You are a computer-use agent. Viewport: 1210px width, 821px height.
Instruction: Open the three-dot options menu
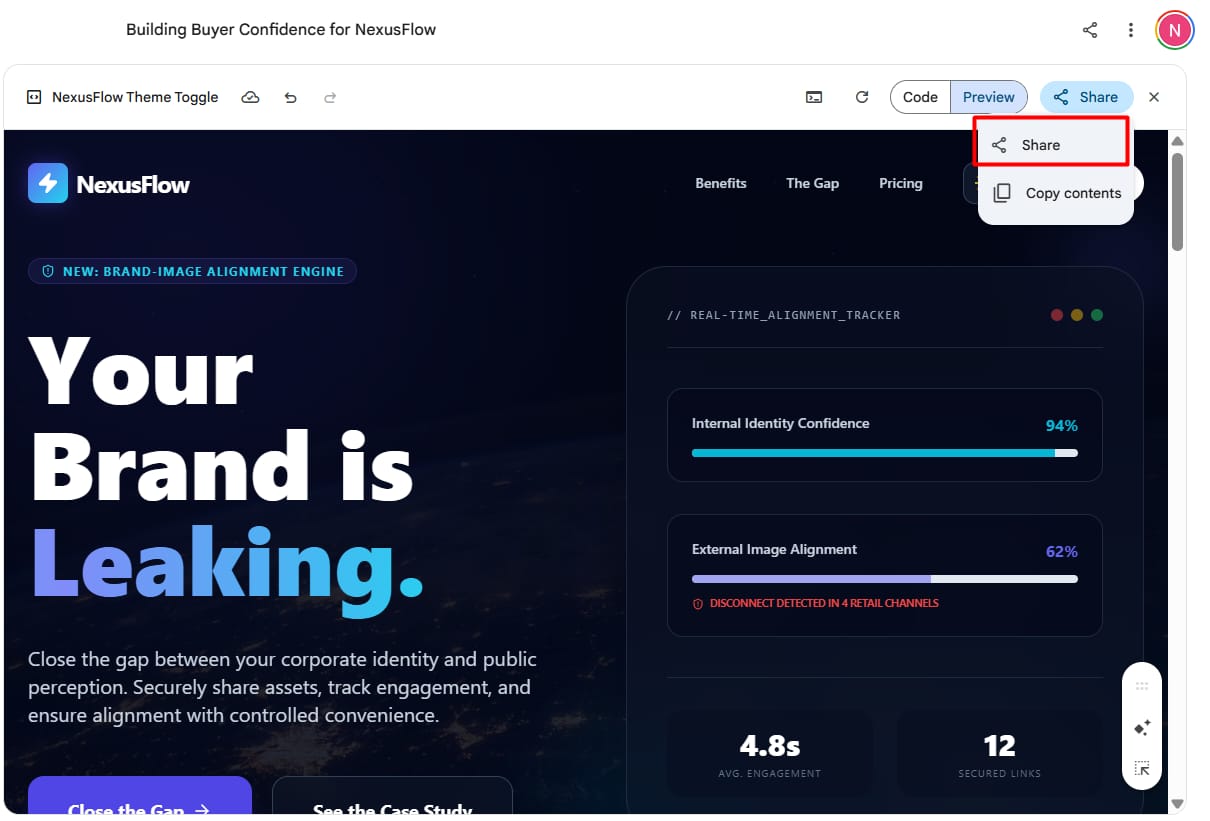pos(1130,29)
